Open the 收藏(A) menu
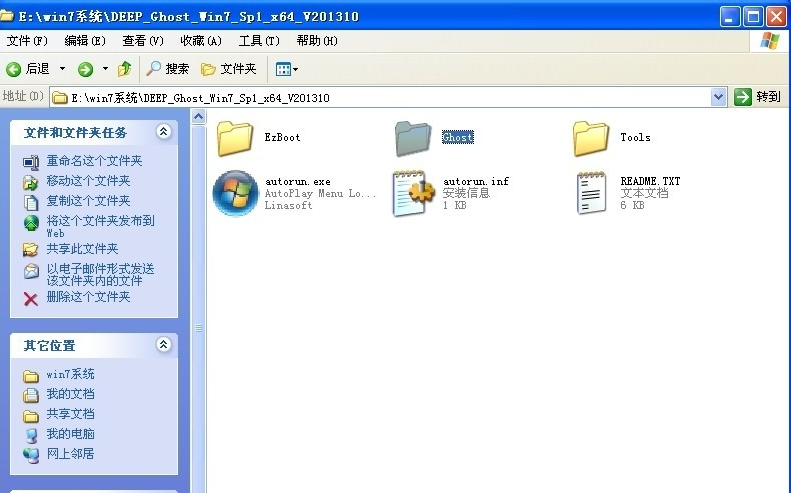The image size is (791, 493). [201, 41]
